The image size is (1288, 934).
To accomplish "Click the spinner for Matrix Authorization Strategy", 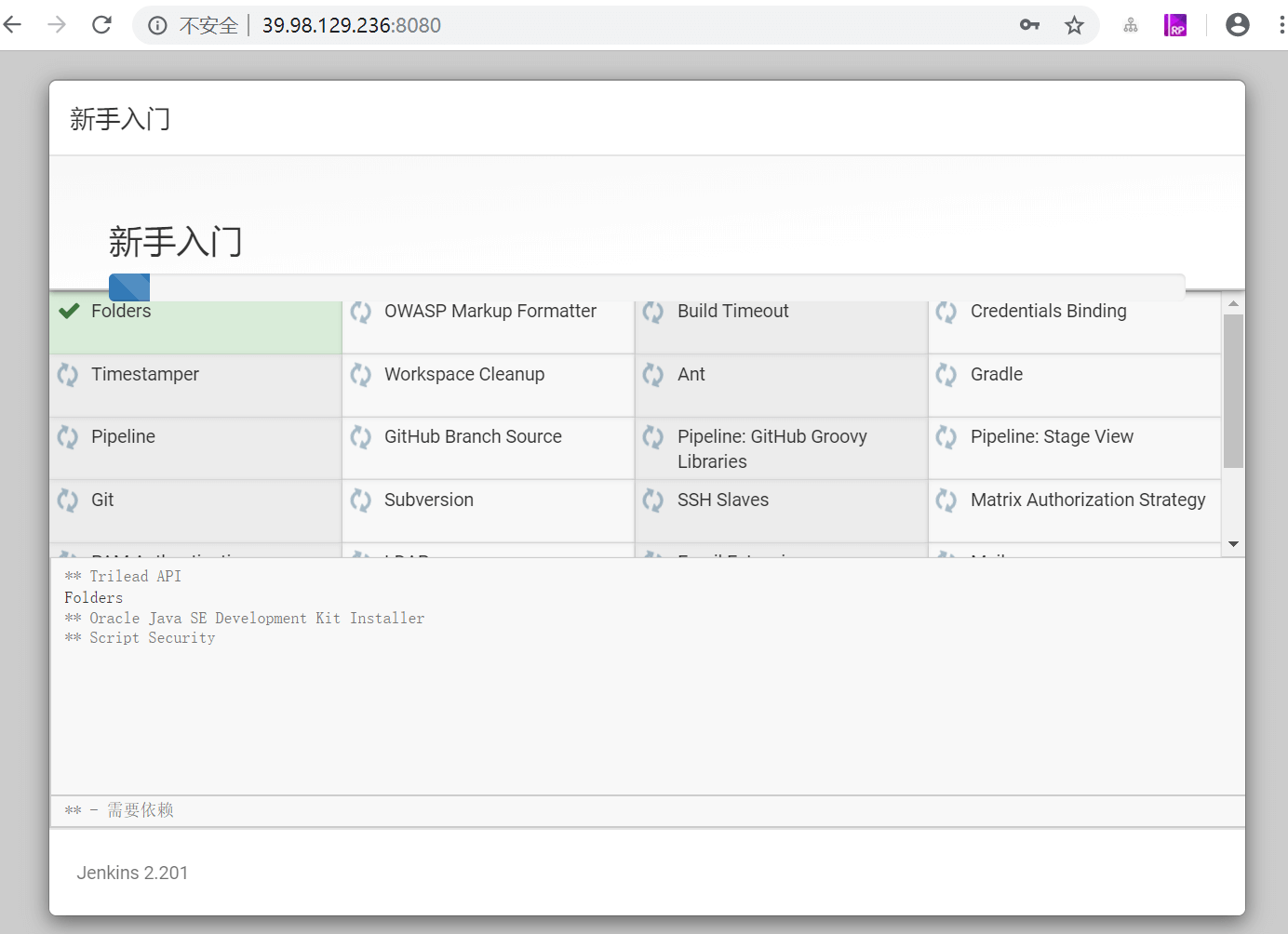I will (946, 500).
